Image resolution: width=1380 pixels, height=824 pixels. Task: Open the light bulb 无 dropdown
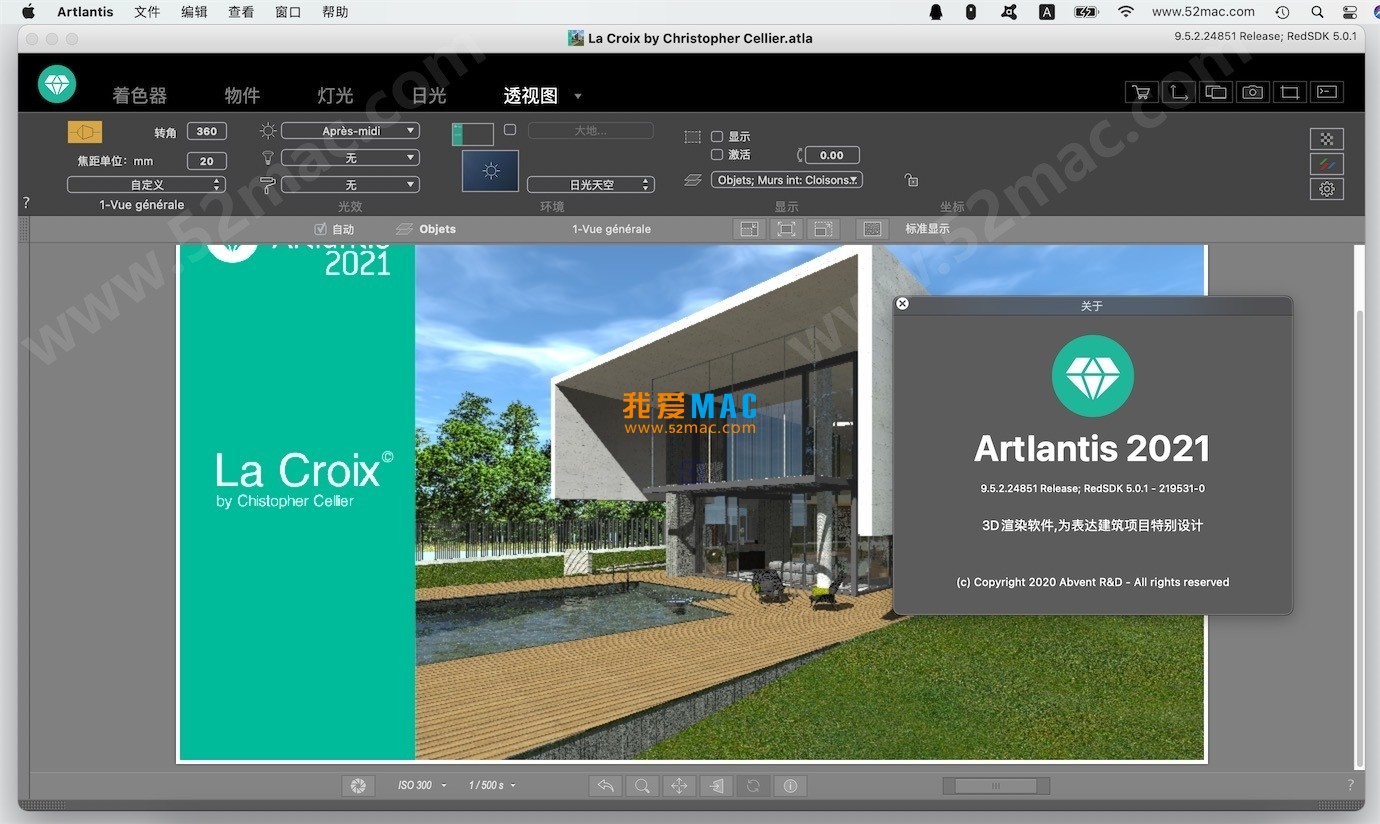350,158
